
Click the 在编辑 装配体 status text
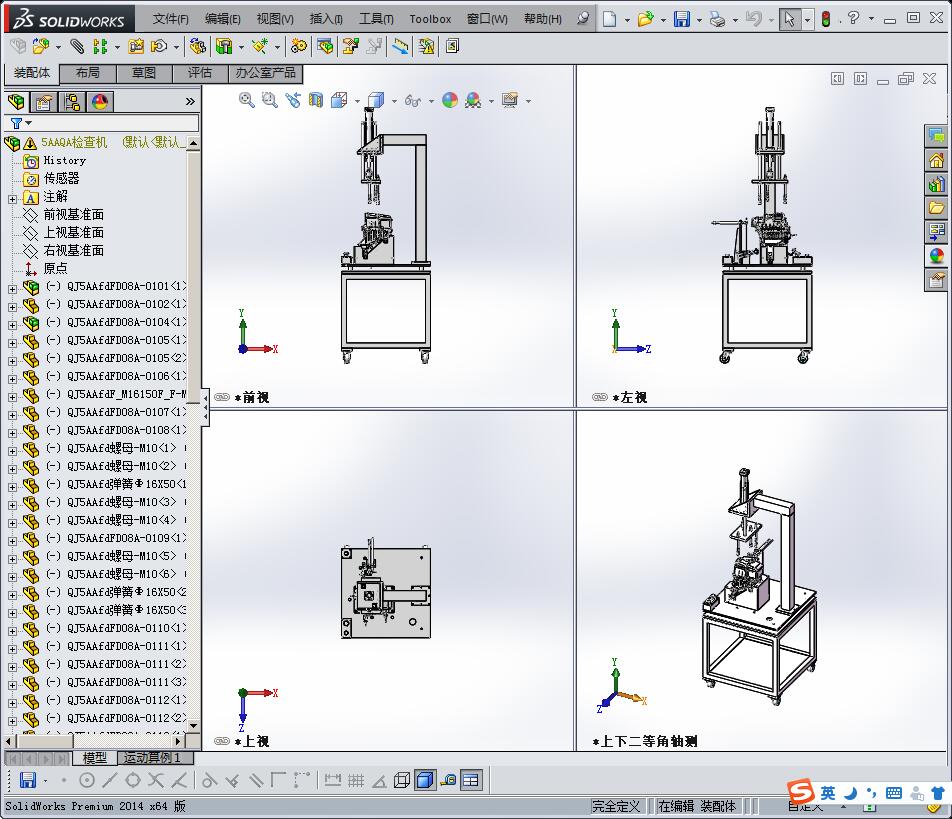click(x=696, y=806)
